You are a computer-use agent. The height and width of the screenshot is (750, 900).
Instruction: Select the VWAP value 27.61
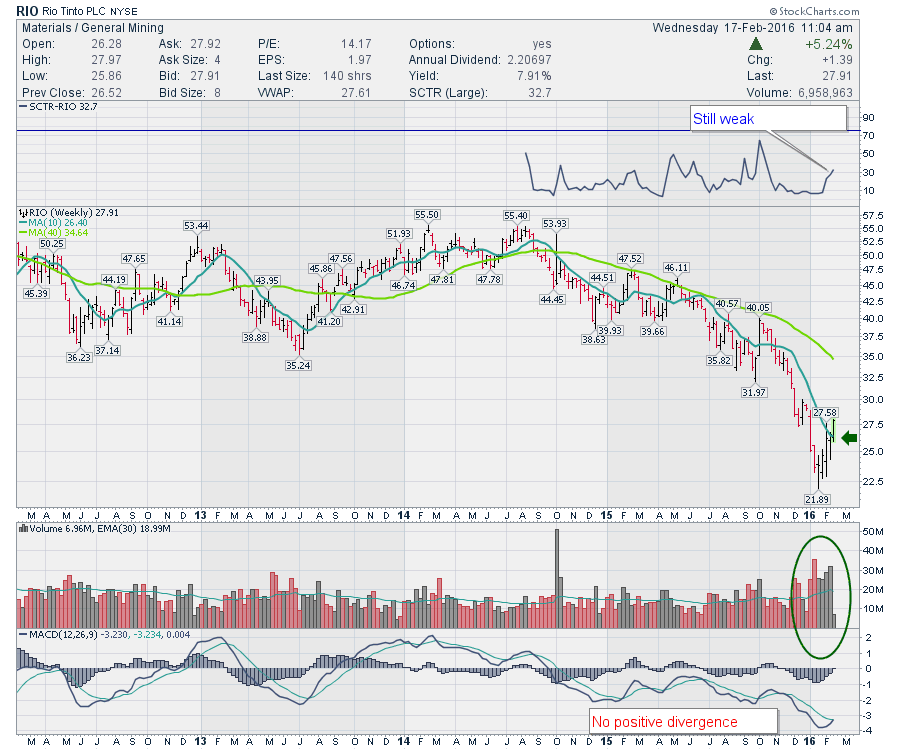[356, 93]
